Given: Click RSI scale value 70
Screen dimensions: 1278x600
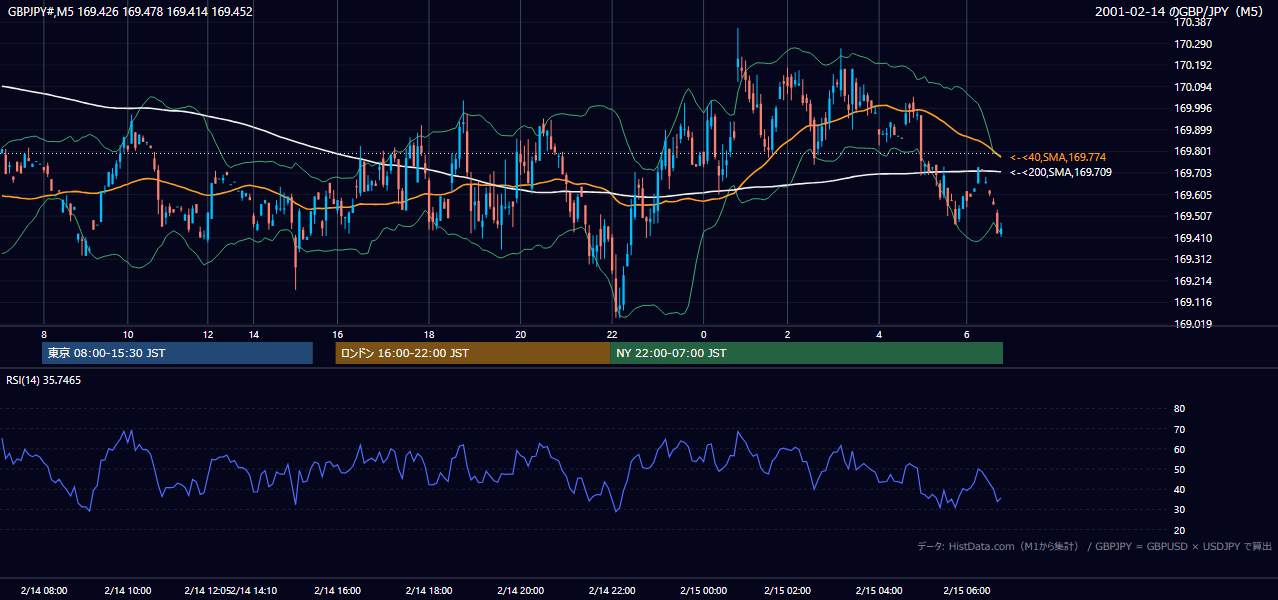Looking at the screenshot, I should [x=1179, y=429].
